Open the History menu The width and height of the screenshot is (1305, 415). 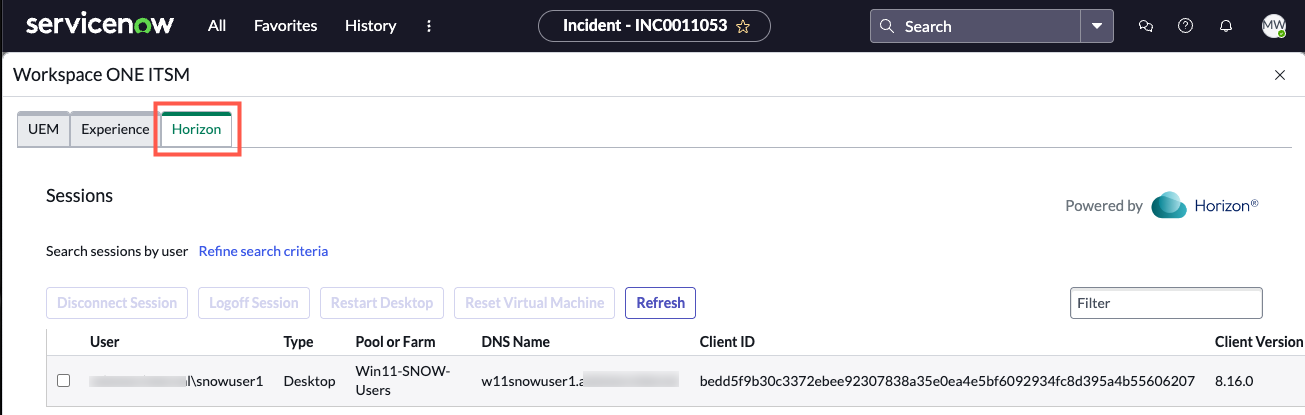(x=370, y=26)
